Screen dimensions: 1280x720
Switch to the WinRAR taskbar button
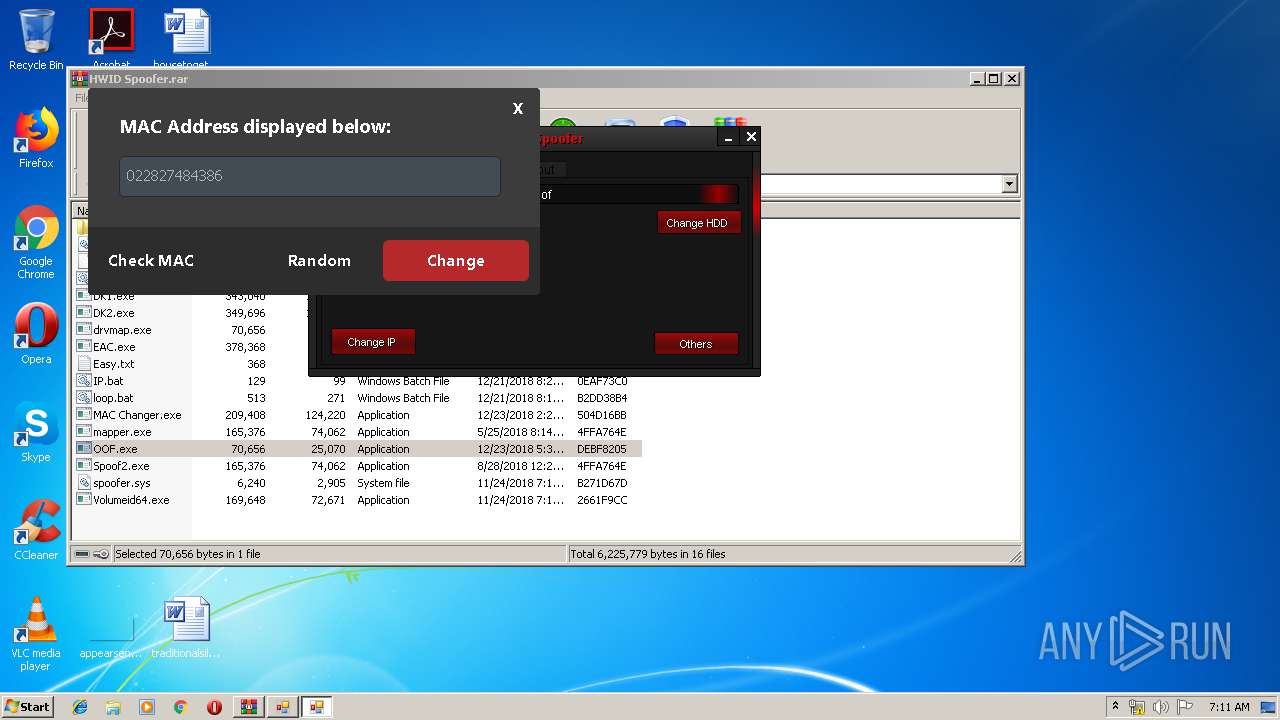pyautogui.click(x=249, y=707)
